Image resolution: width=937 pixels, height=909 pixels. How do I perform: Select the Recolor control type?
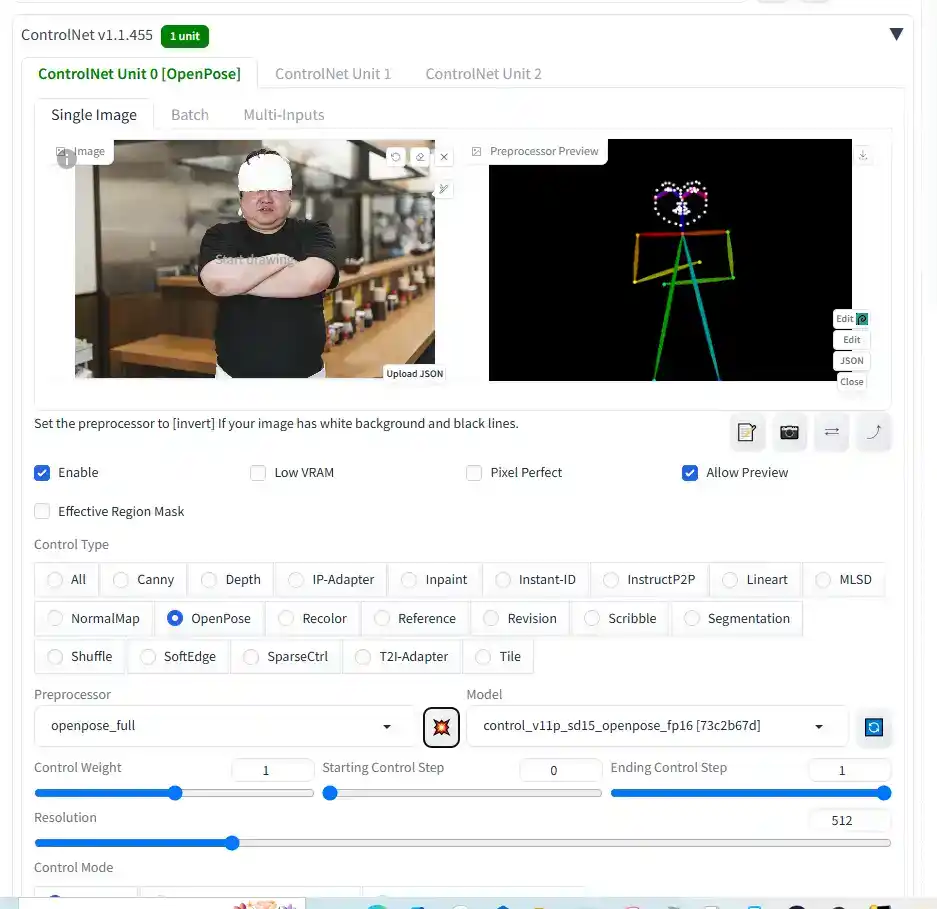(x=313, y=619)
